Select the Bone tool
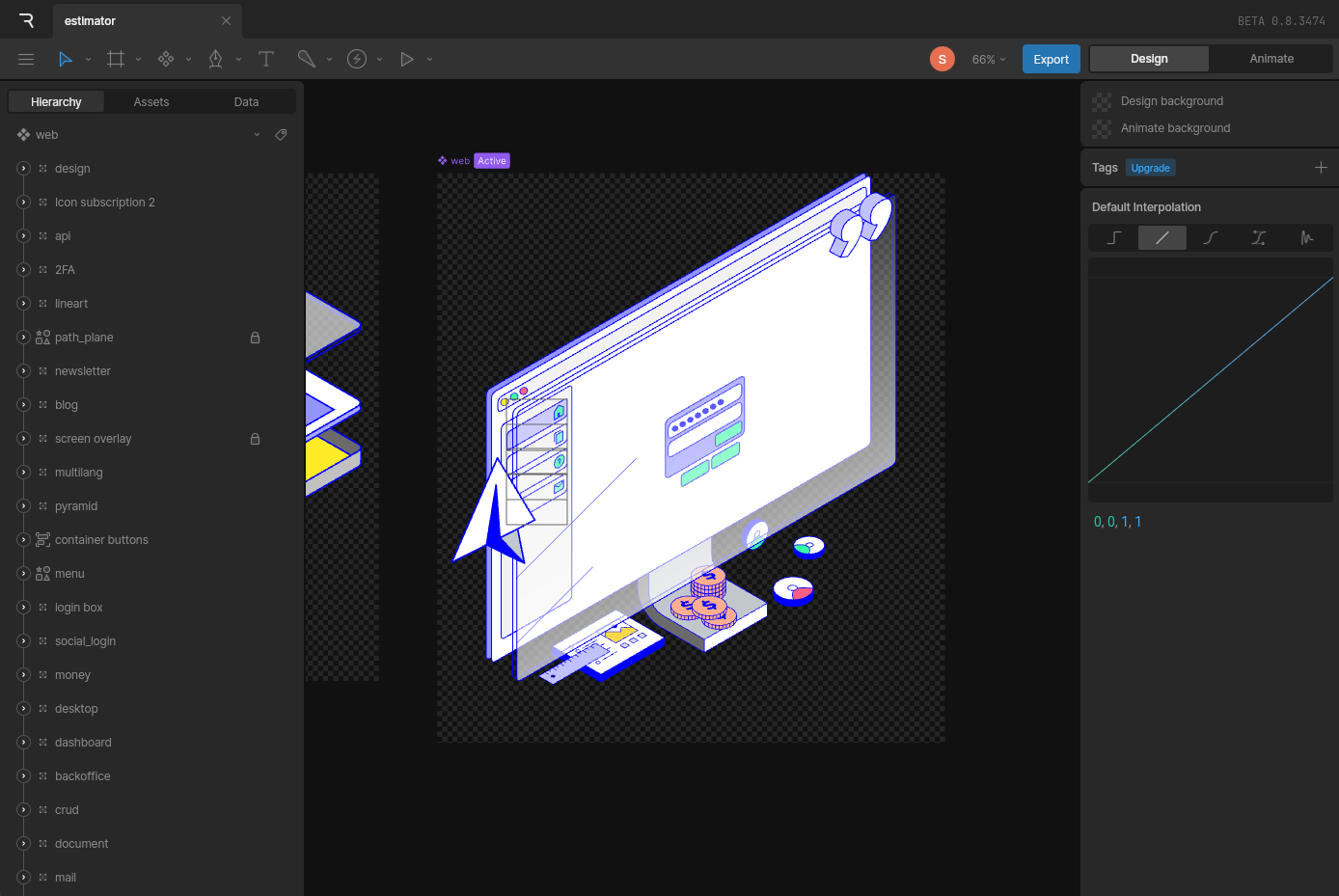This screenshot has width=1339, height=896. coord(306,59)
